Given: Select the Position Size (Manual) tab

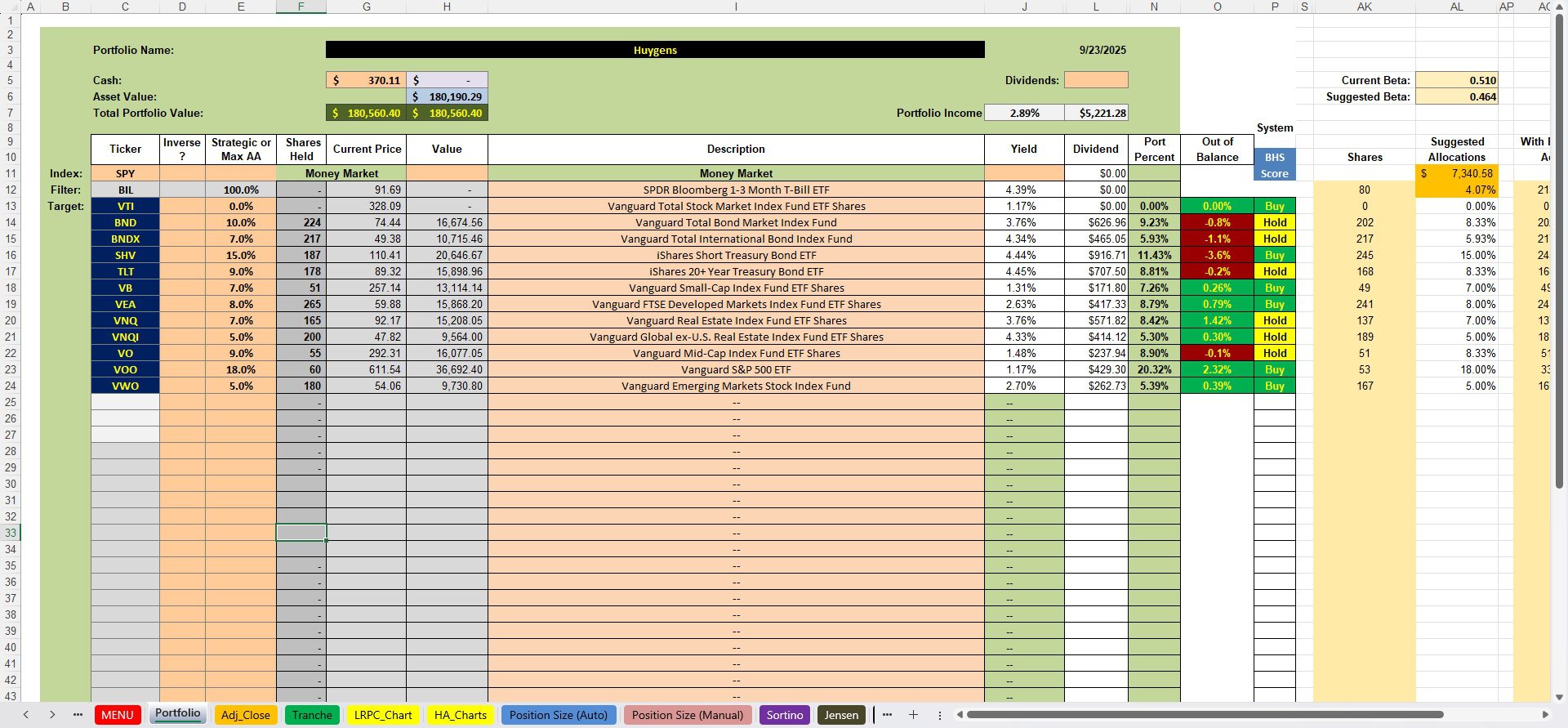Looking at the screenshot, I should 688,715.
